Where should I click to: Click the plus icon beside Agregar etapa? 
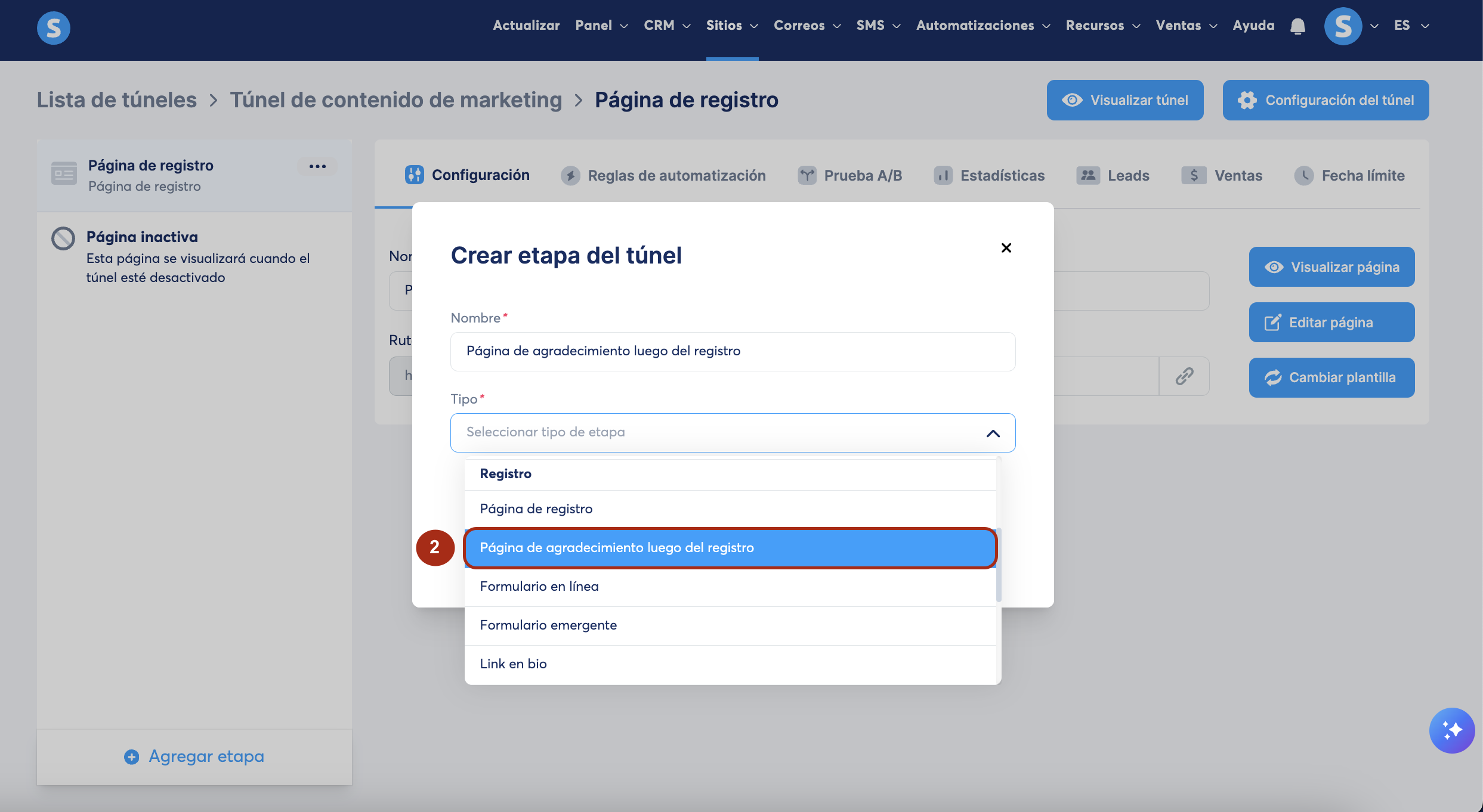131,757
